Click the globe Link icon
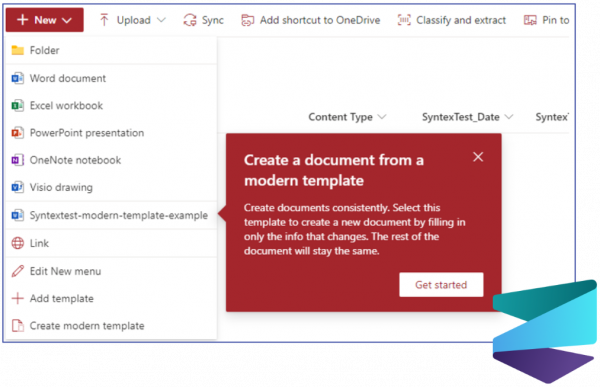This screenshot has height=387, width=600. (18, 243)
